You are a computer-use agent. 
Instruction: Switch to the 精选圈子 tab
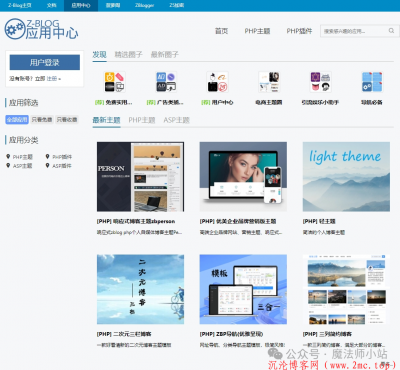pyautogui.click(x=128, y=54)
